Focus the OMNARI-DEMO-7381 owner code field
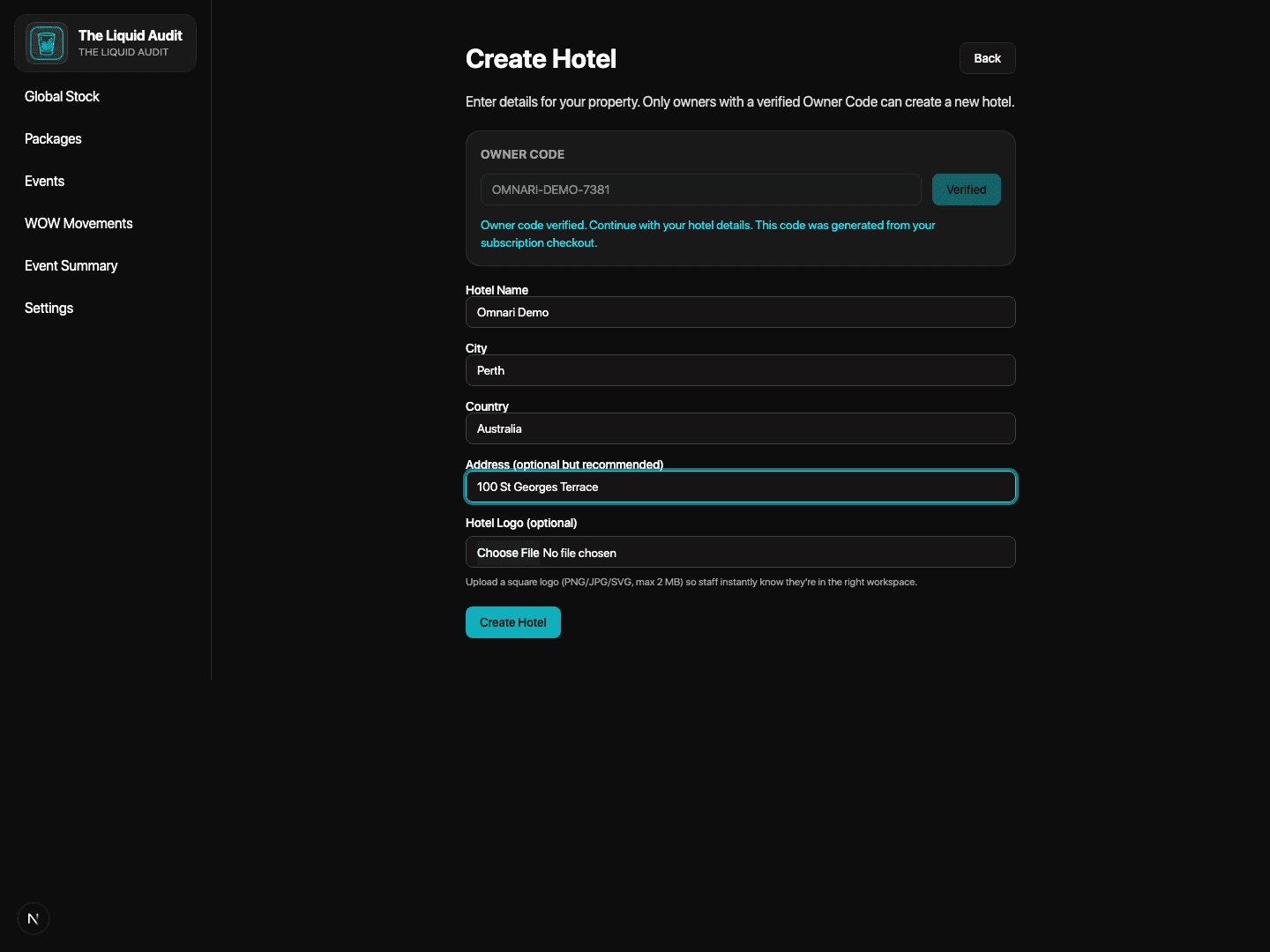Viewport: 1270px width, 952px height. pyautogui.click(x=700, y=189)
